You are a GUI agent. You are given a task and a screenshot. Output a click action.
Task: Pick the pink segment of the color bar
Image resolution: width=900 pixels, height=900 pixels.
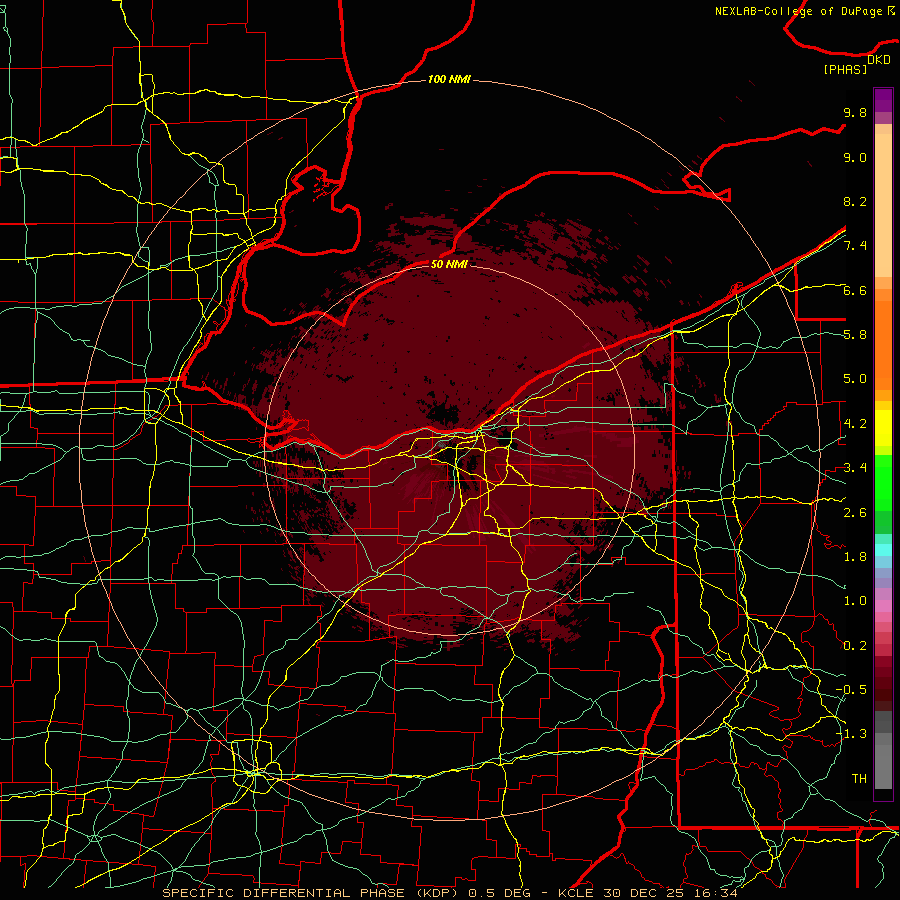point(883,606)
